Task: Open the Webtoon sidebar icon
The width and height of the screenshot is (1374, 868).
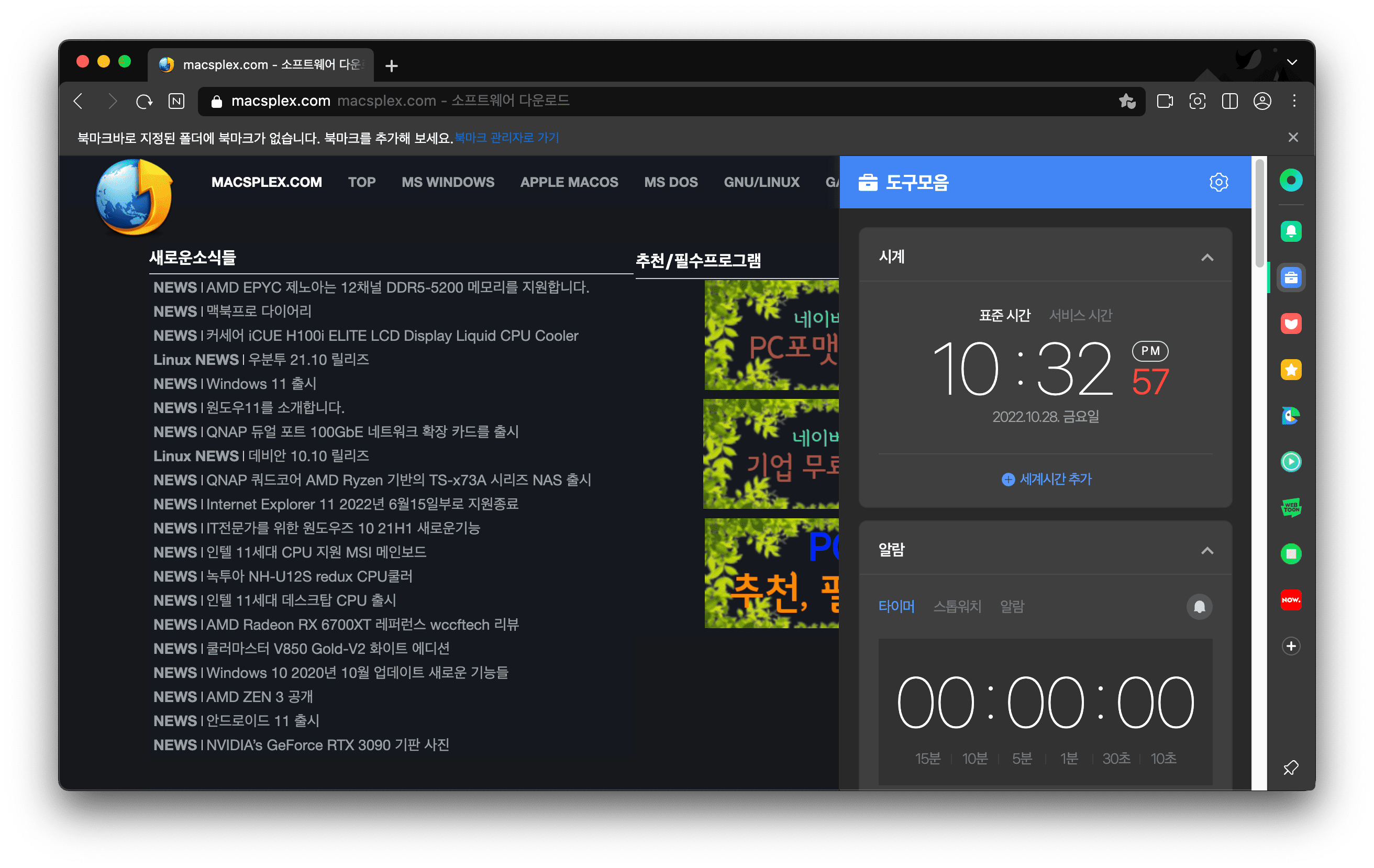Action: pyautogui.click(x=1291, y=508)
